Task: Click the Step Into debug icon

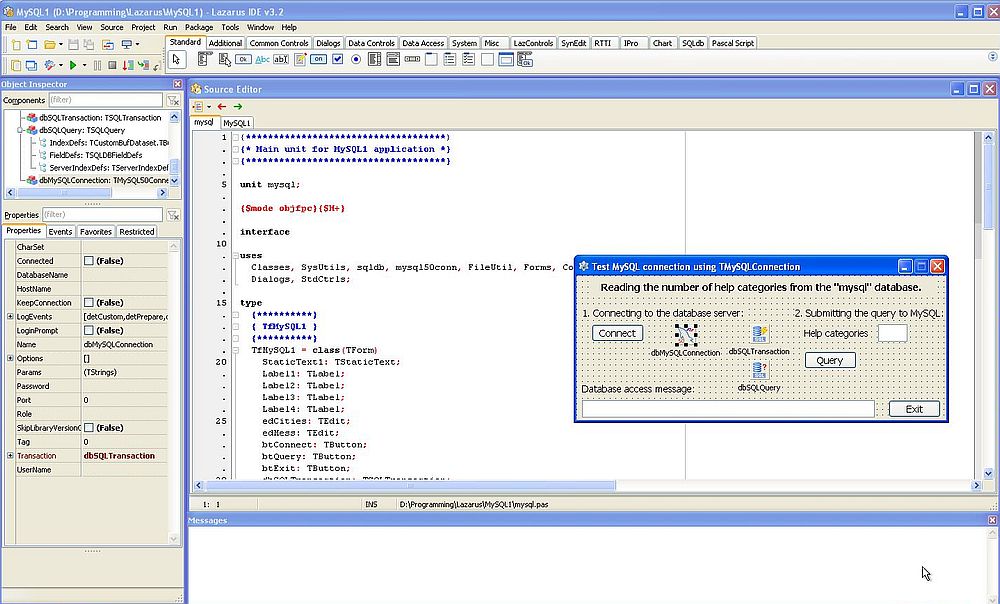Action: pos(128,65)
